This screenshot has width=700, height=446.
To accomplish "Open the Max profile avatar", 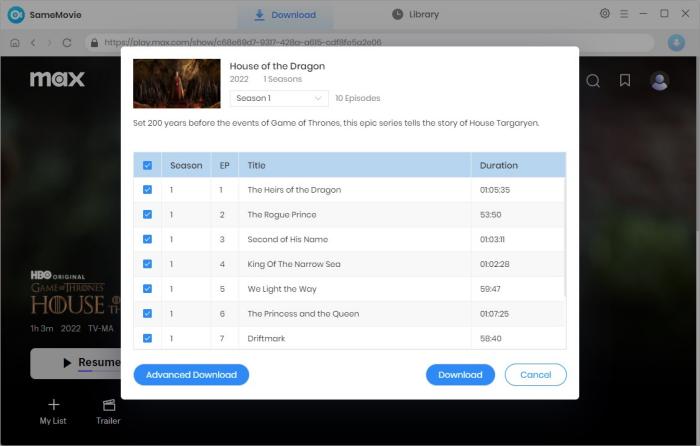I will [x=659, y=81].
